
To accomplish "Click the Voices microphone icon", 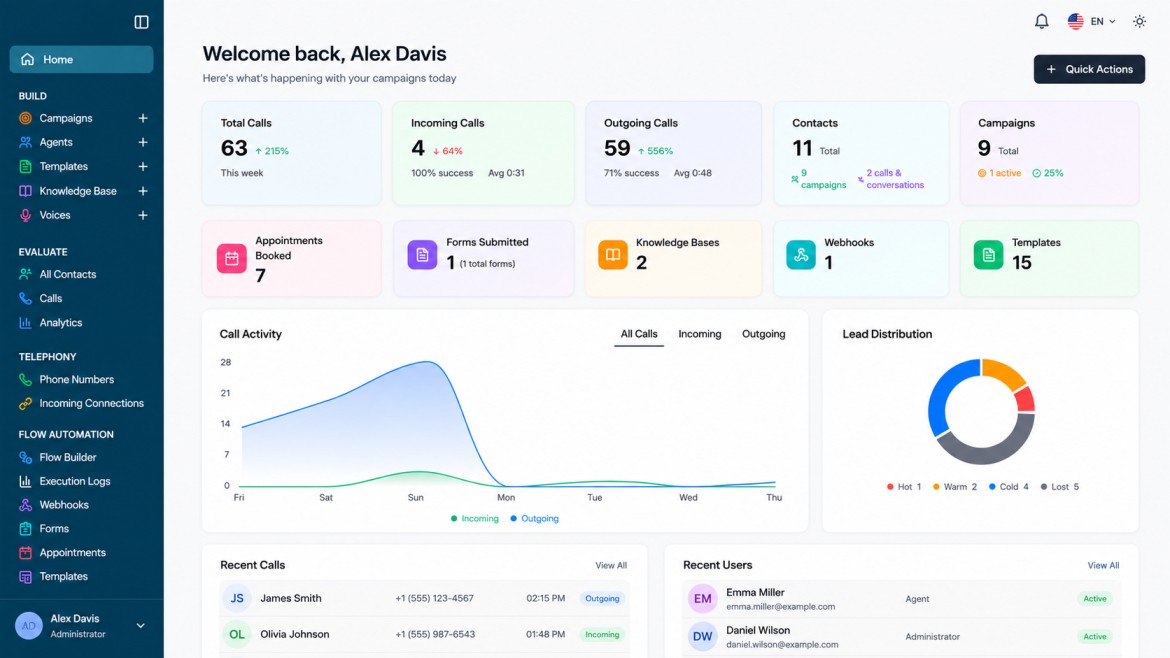I will click(x=25, y=215).
